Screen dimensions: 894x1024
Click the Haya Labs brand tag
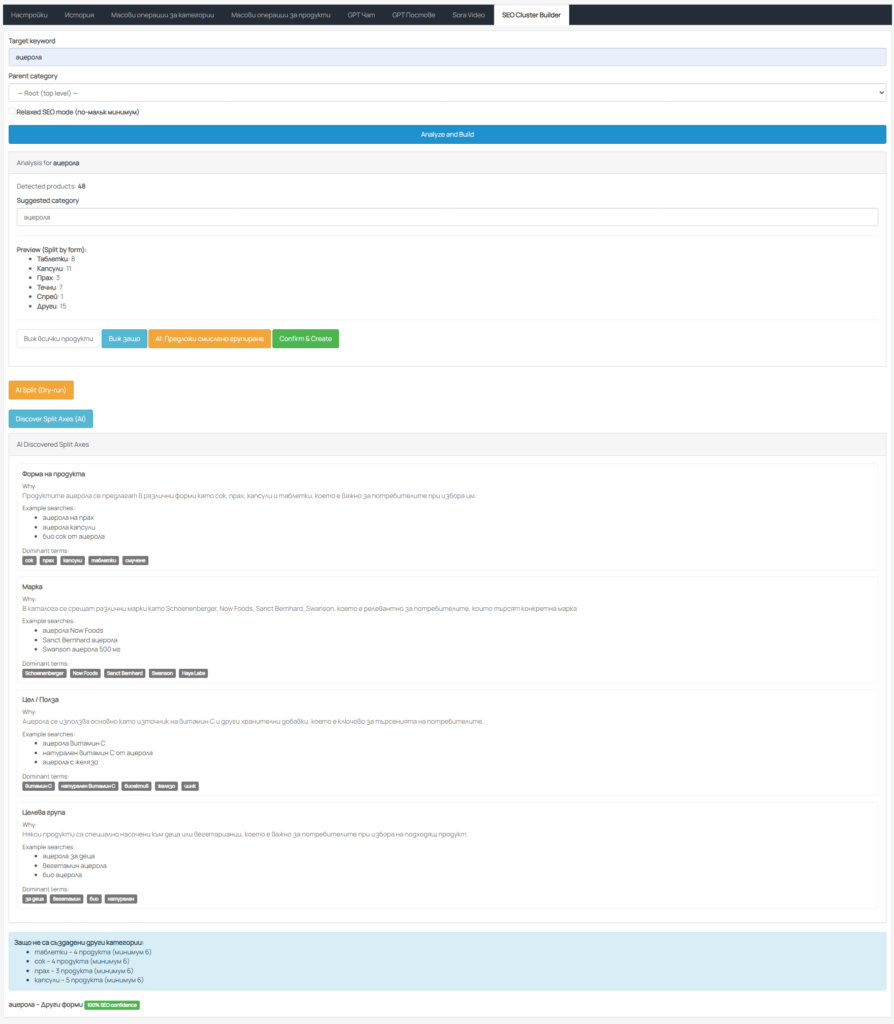[193, 673]
